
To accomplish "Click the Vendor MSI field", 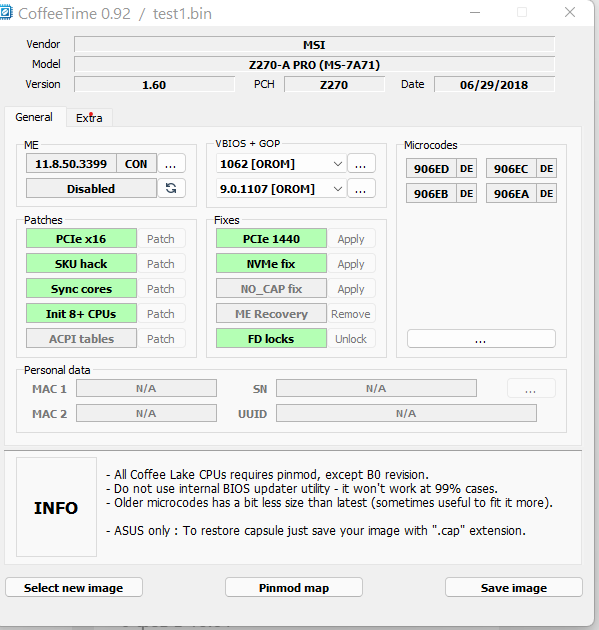I will pos(315,44).
